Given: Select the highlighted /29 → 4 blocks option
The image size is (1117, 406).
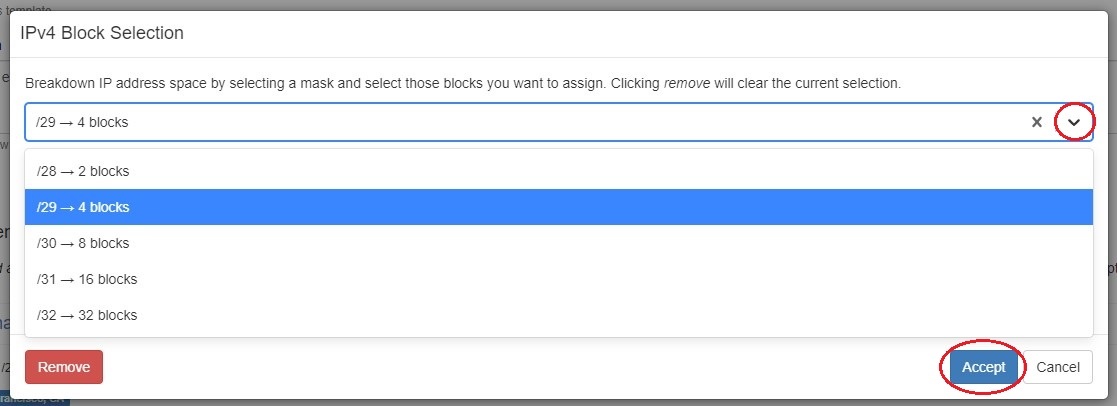Looking at the screenshot, I should pos(83,207).
